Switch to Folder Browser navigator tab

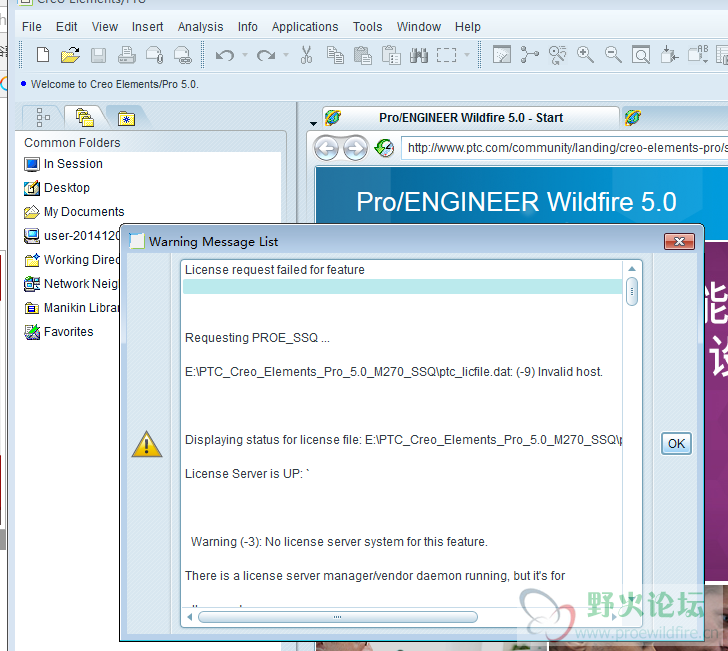(85, 117)
